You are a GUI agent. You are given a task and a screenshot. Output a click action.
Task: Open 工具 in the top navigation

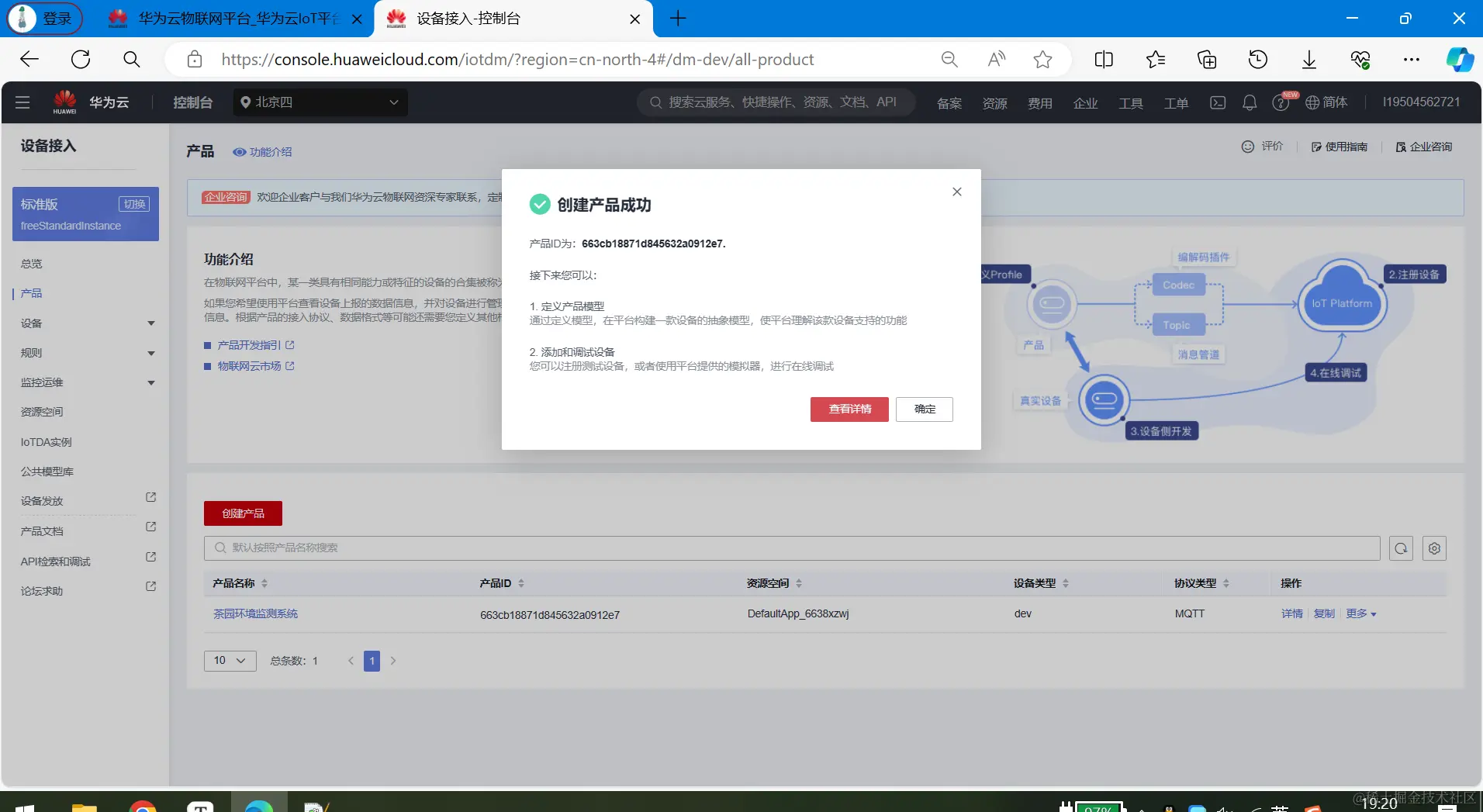(1131, 103)
